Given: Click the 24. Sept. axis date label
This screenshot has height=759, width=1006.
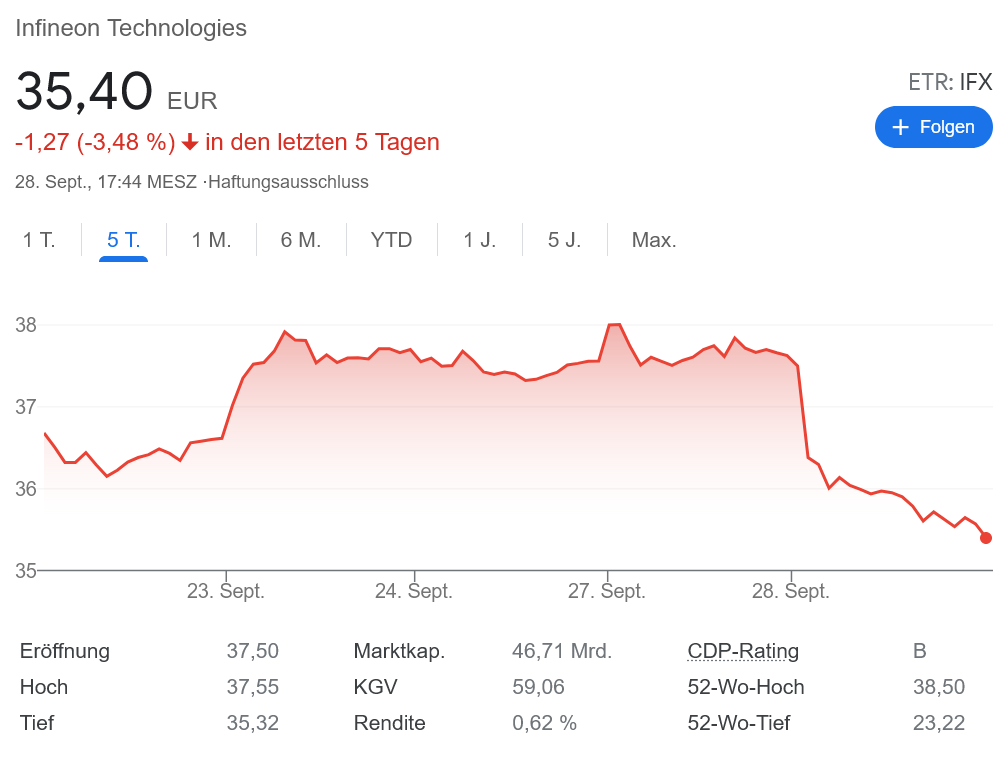Looking at the screenshot, I should tap(414, 591).
